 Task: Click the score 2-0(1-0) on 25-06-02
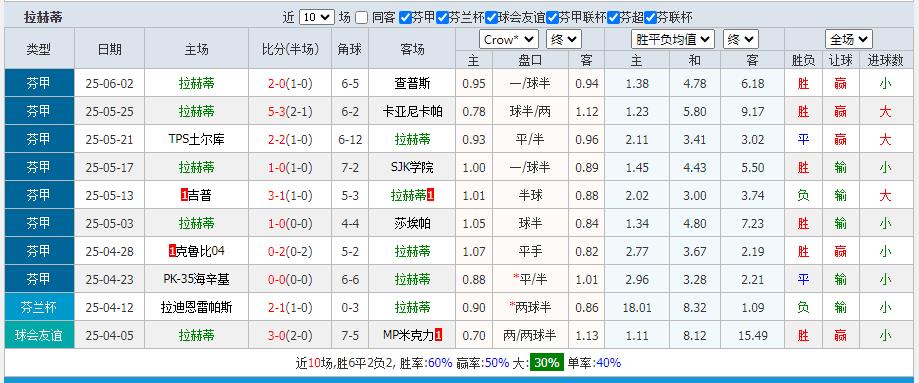(290, 84)
